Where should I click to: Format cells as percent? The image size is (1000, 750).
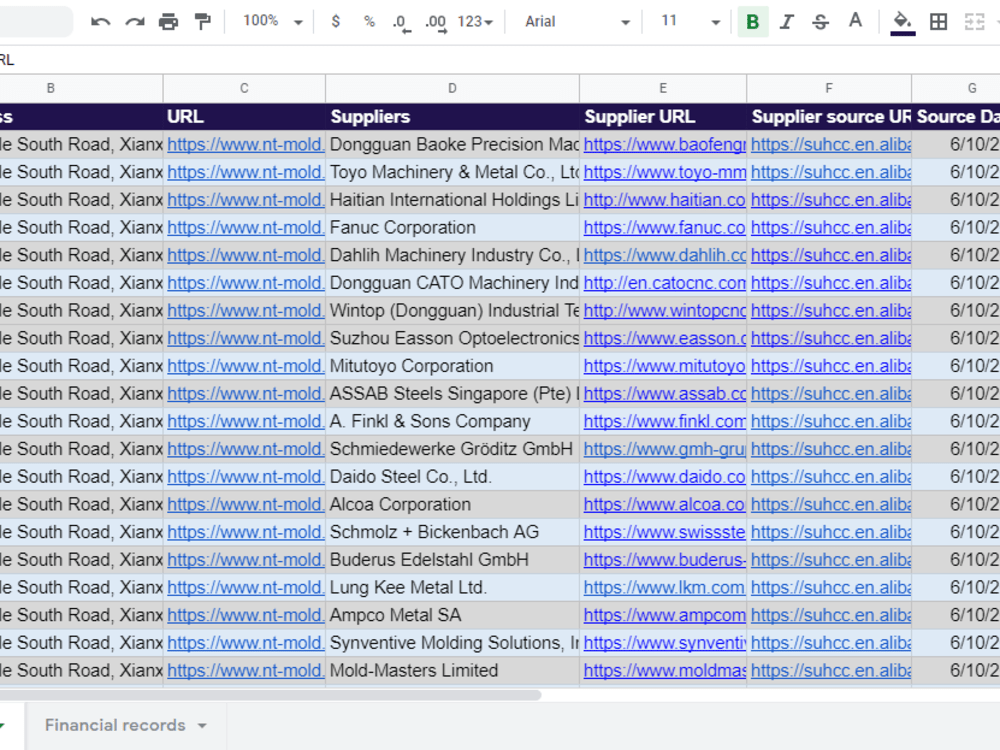point(369,22)
